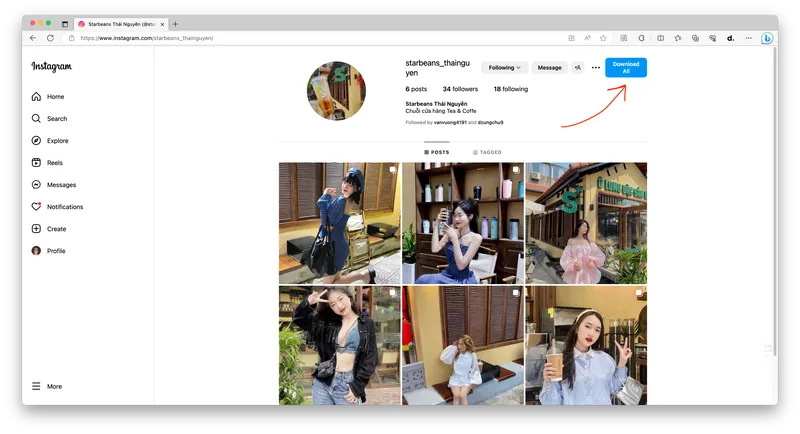Image resolution: width=800 pixels, height=434 pixels.
Task: Open Explore compass icon
Action: [37, 141]
